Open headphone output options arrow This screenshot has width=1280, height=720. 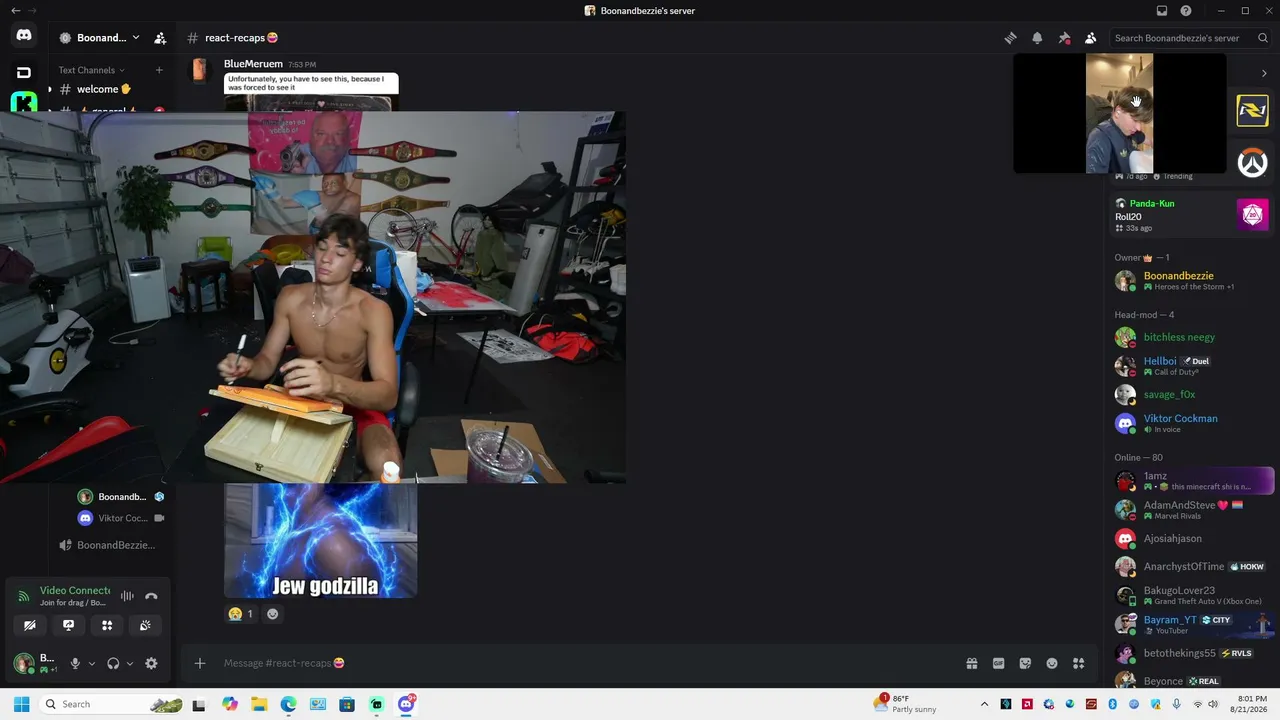pos(129,663)
